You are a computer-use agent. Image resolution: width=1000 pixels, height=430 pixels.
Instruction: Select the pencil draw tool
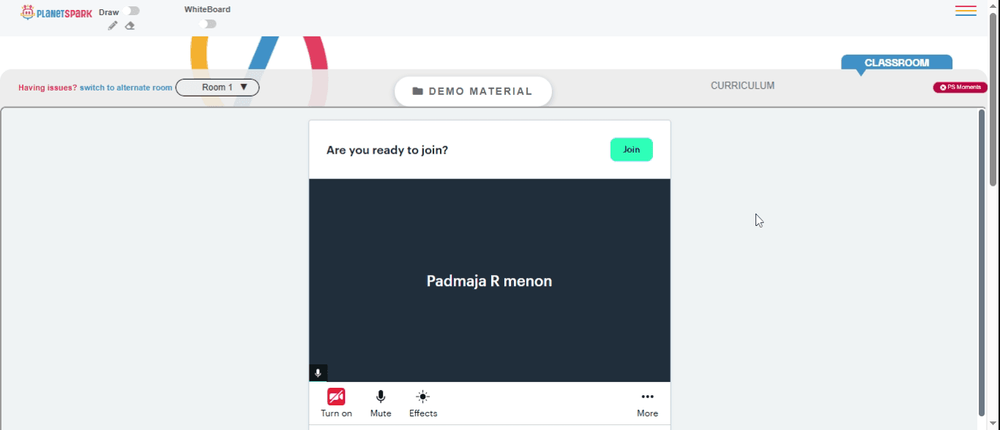[x=113, y=26]
